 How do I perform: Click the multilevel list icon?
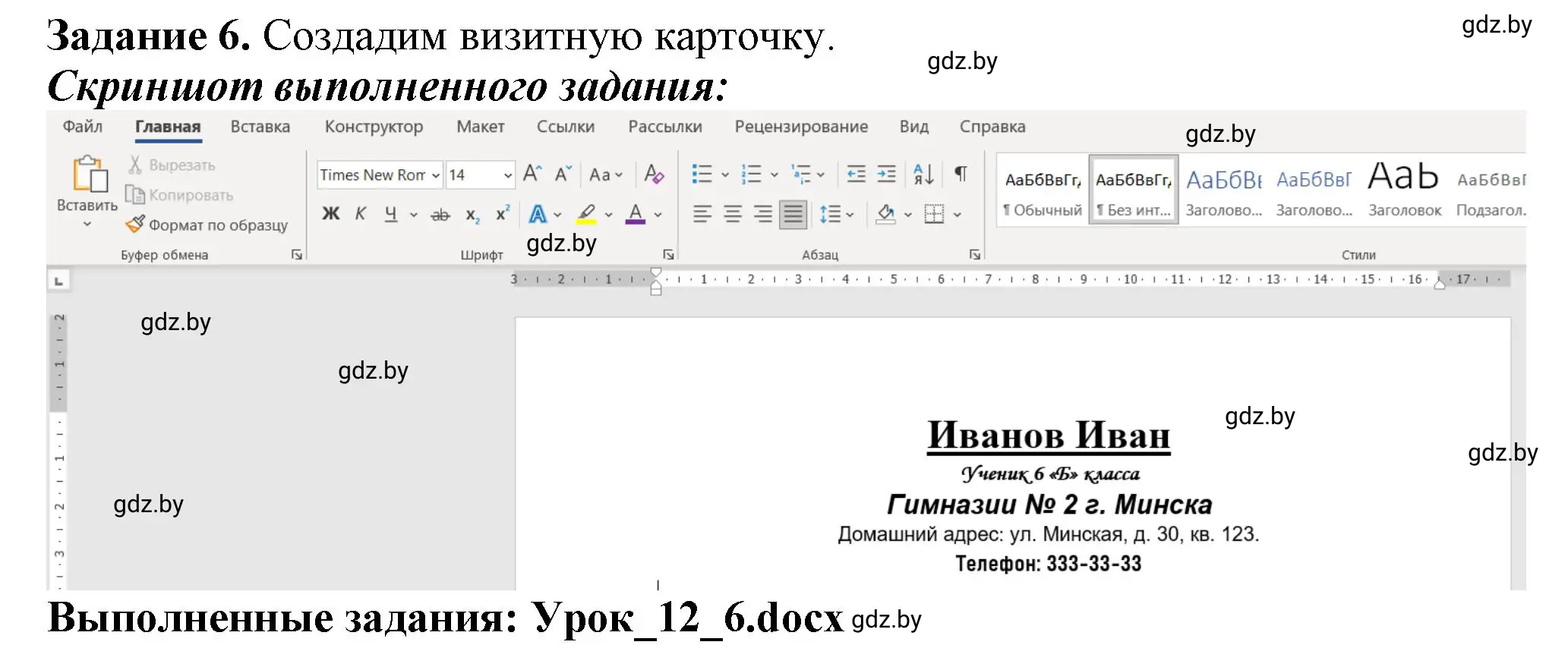coord(801,175)
